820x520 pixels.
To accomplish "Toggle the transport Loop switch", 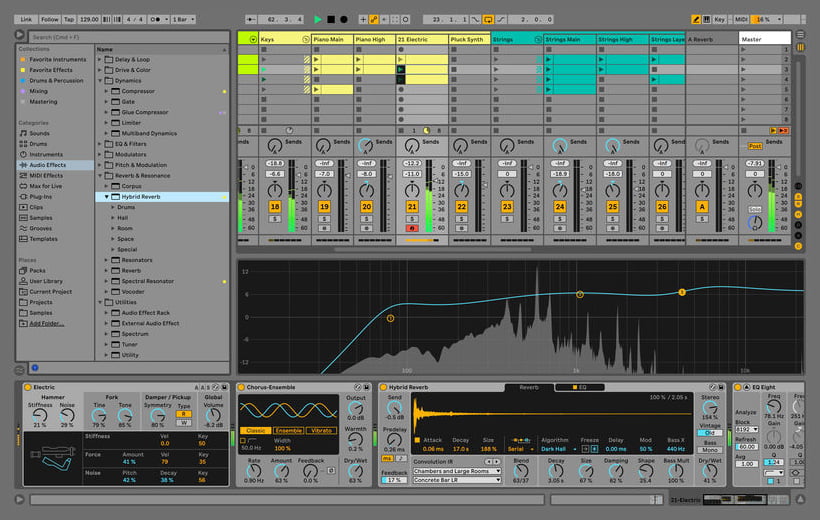I will click(x=488, y=19).
